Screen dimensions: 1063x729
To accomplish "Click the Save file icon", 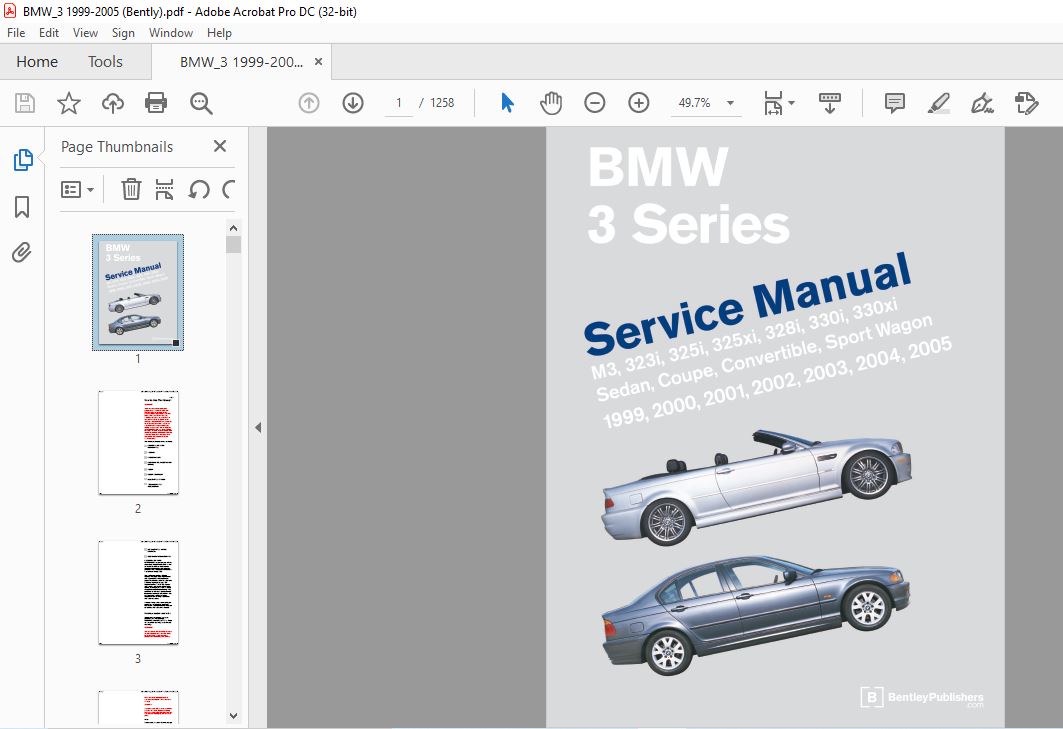I will pos(25,103).
